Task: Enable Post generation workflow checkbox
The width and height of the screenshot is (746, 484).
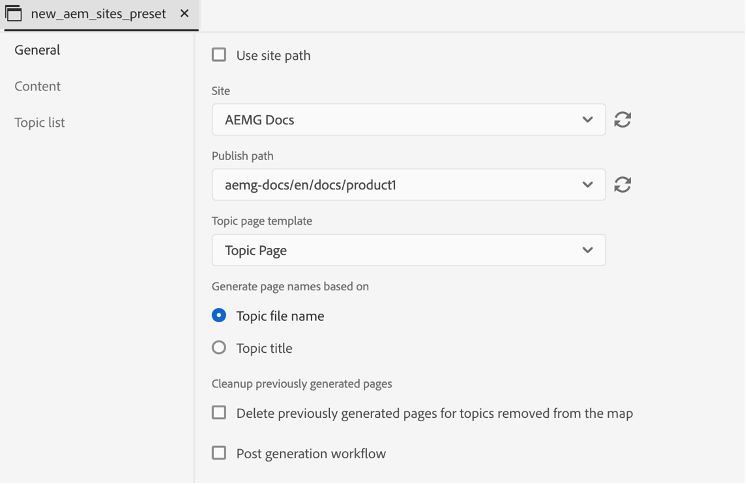Action: (219, 453)
